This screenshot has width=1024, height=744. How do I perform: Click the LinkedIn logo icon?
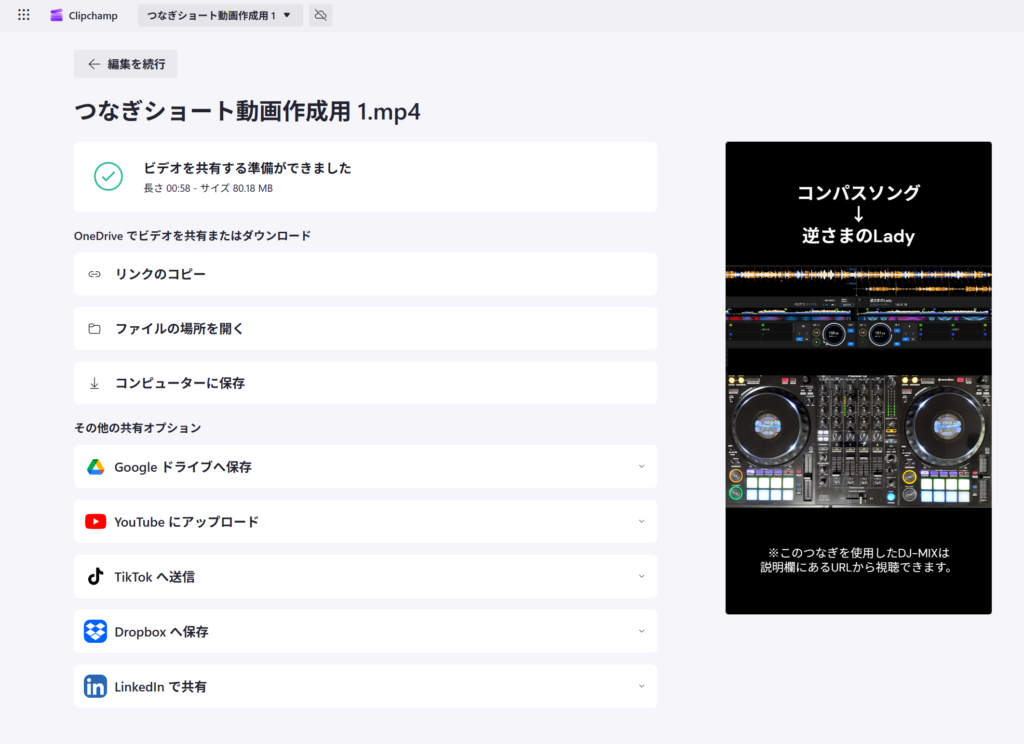[95, 687]
